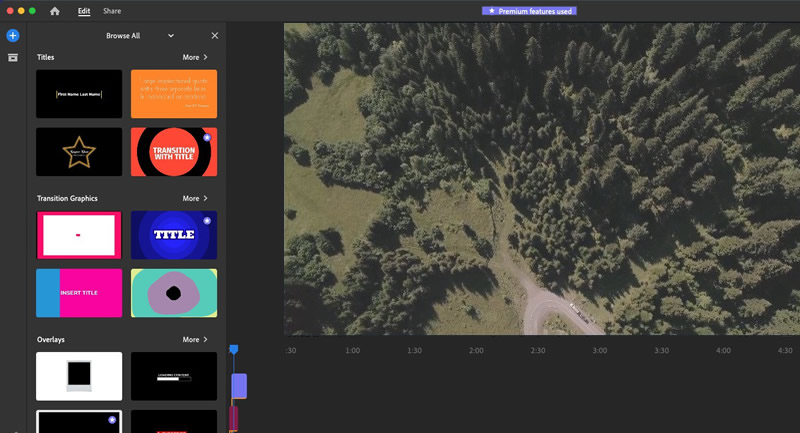The image size is (800, 433).
Task: Switch to the Share tab
Action: [112, 11]
